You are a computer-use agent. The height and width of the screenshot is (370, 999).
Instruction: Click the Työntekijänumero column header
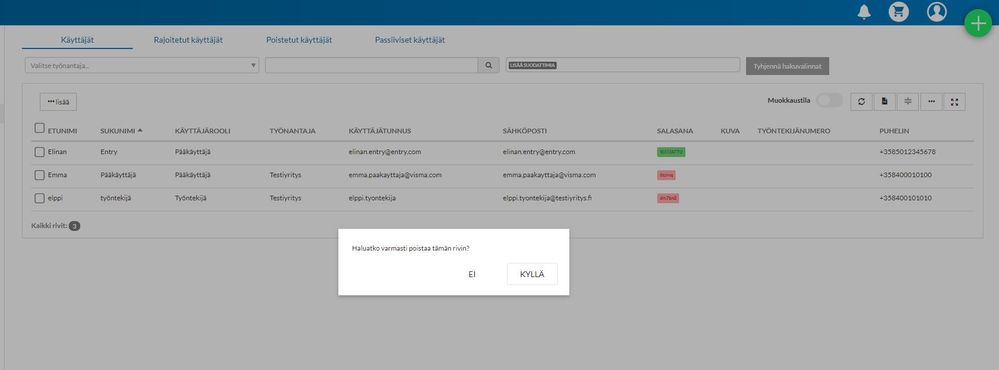[x=794, y=131]
